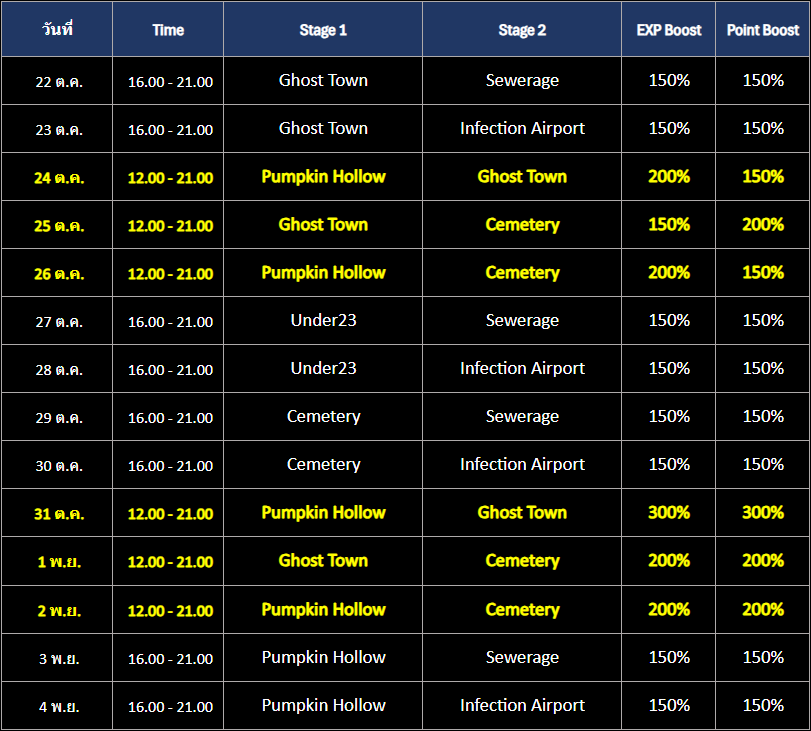Click the Time column header
811x731 pixels.
(168, 30)
